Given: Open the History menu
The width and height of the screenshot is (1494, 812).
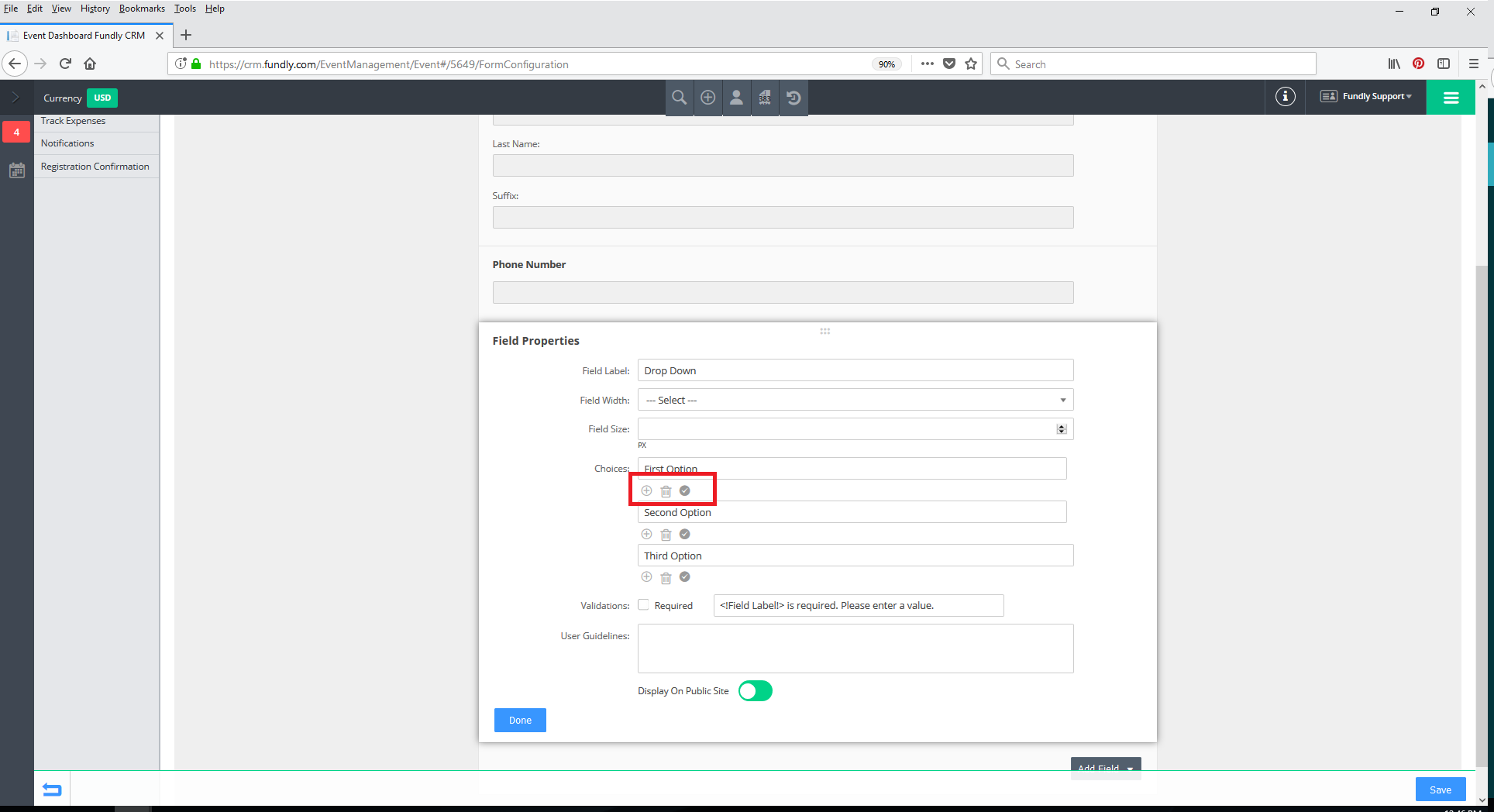Looking at the screenshot, I should tap(95, 9).
